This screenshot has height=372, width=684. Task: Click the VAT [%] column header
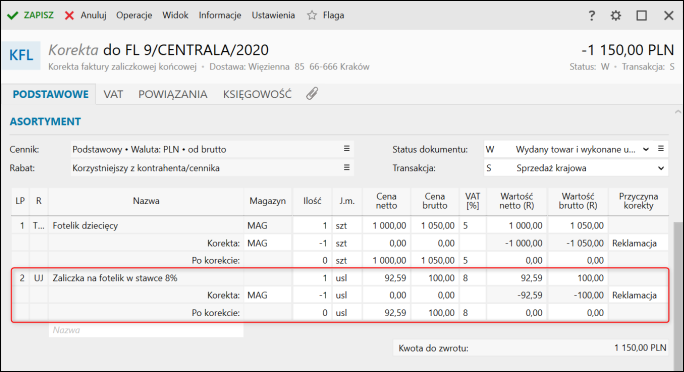pyautogui.click(x=472, y=201)
